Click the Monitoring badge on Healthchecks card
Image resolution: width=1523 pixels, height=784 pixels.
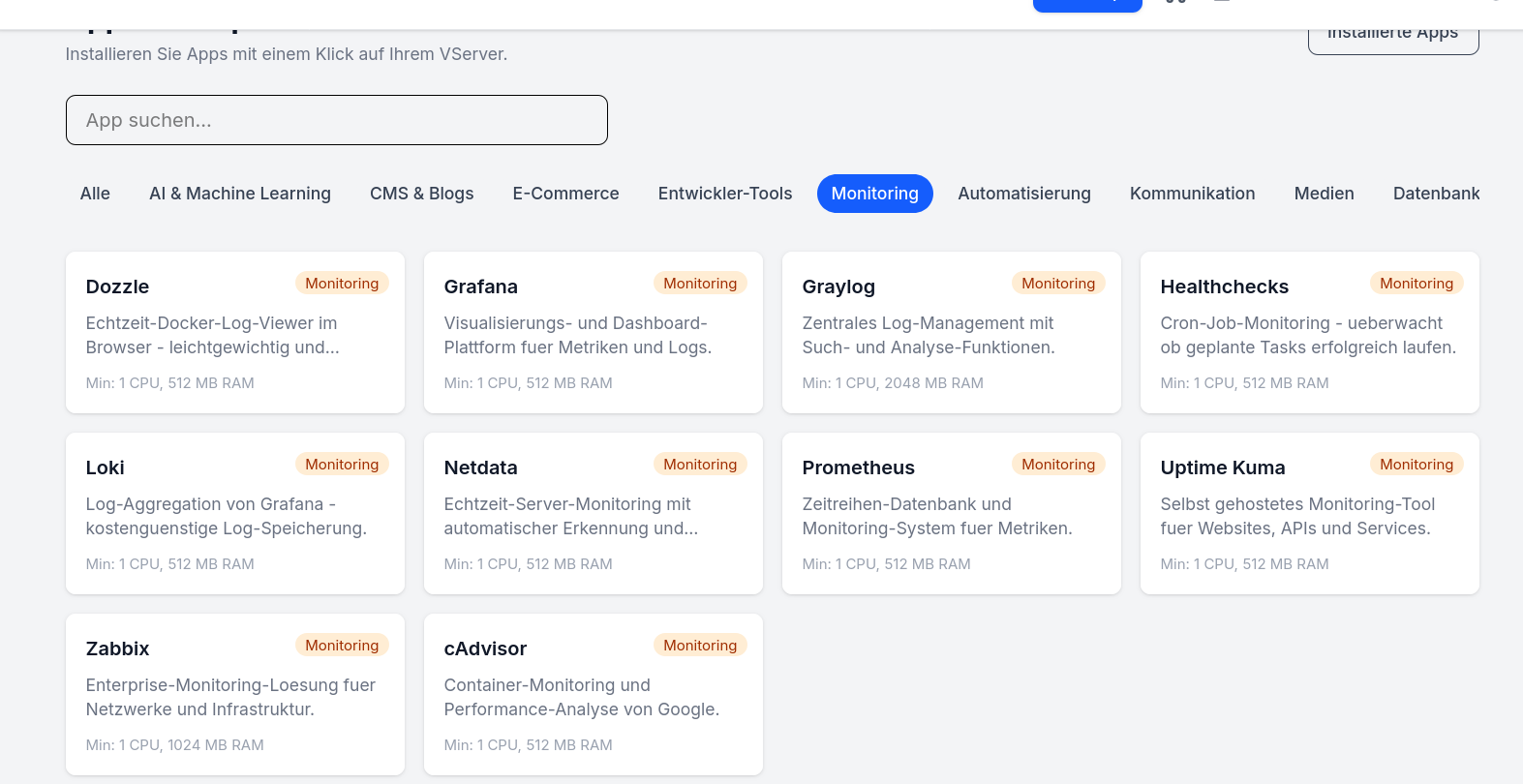(x=1416, y=283)
